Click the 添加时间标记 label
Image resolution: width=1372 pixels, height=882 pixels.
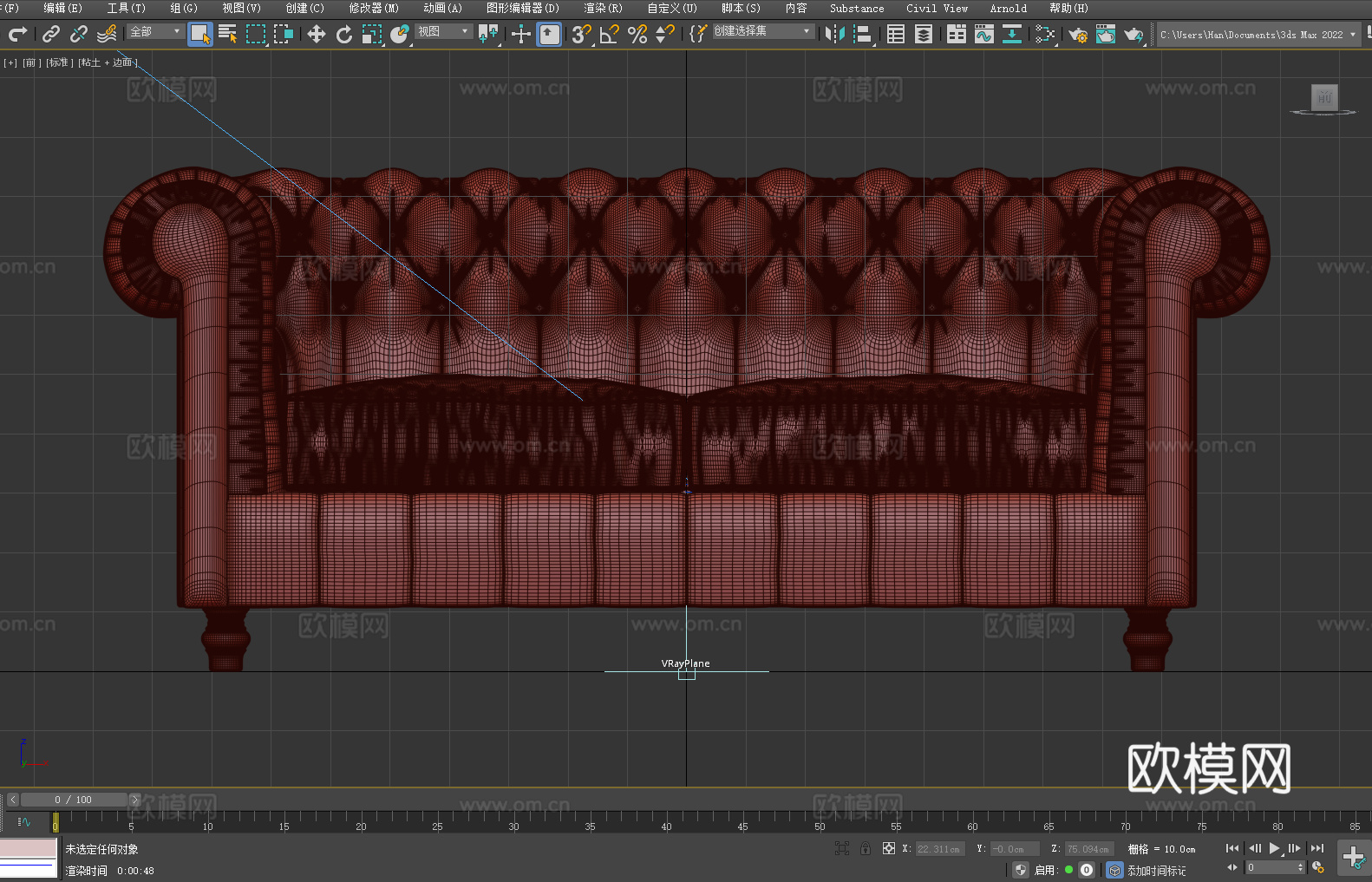click(1156, 870)
